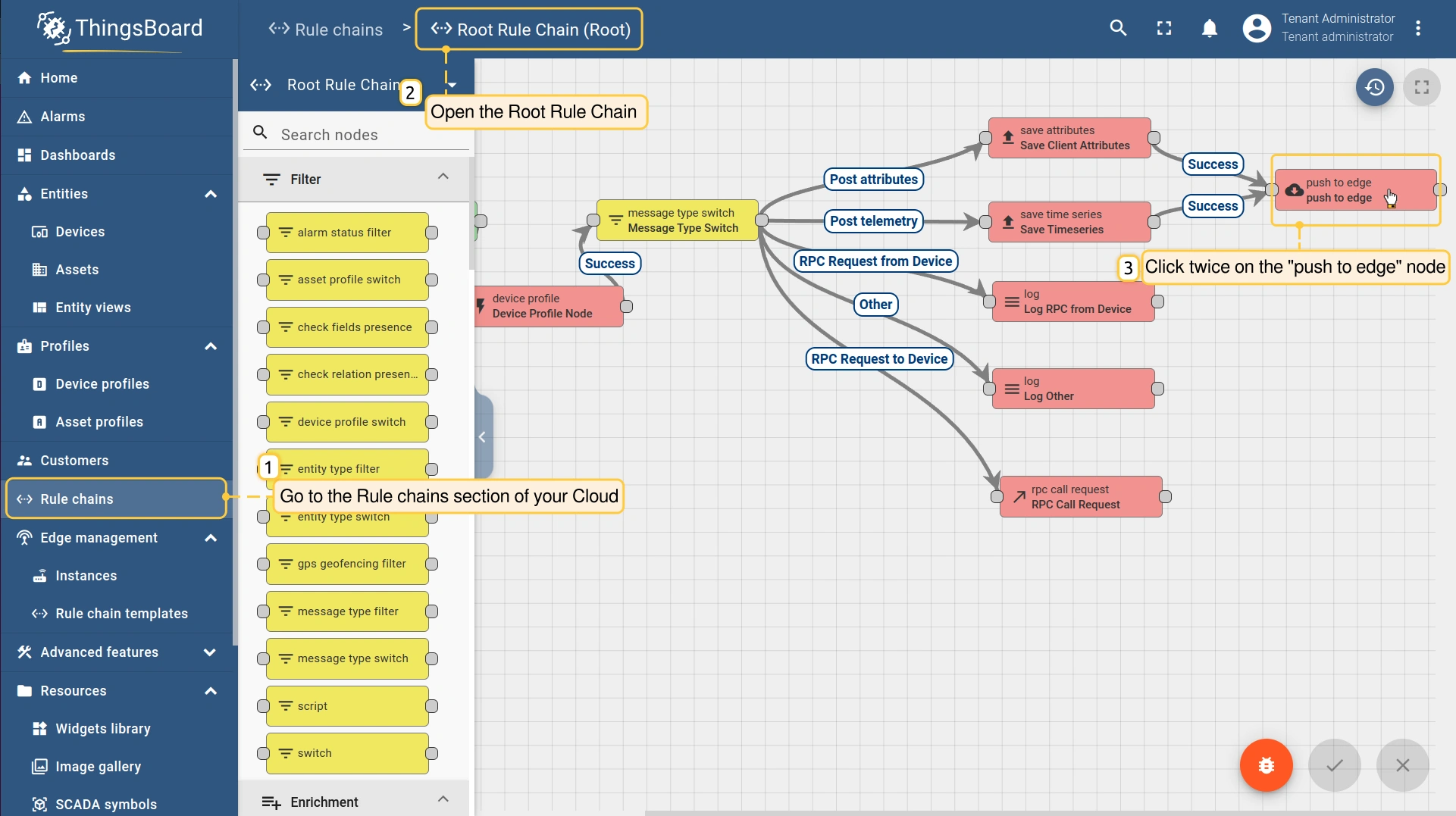1456x816 pixels.
Task: Expand the canvas with the fullscreen button
Action: (x=1422, y=88)
